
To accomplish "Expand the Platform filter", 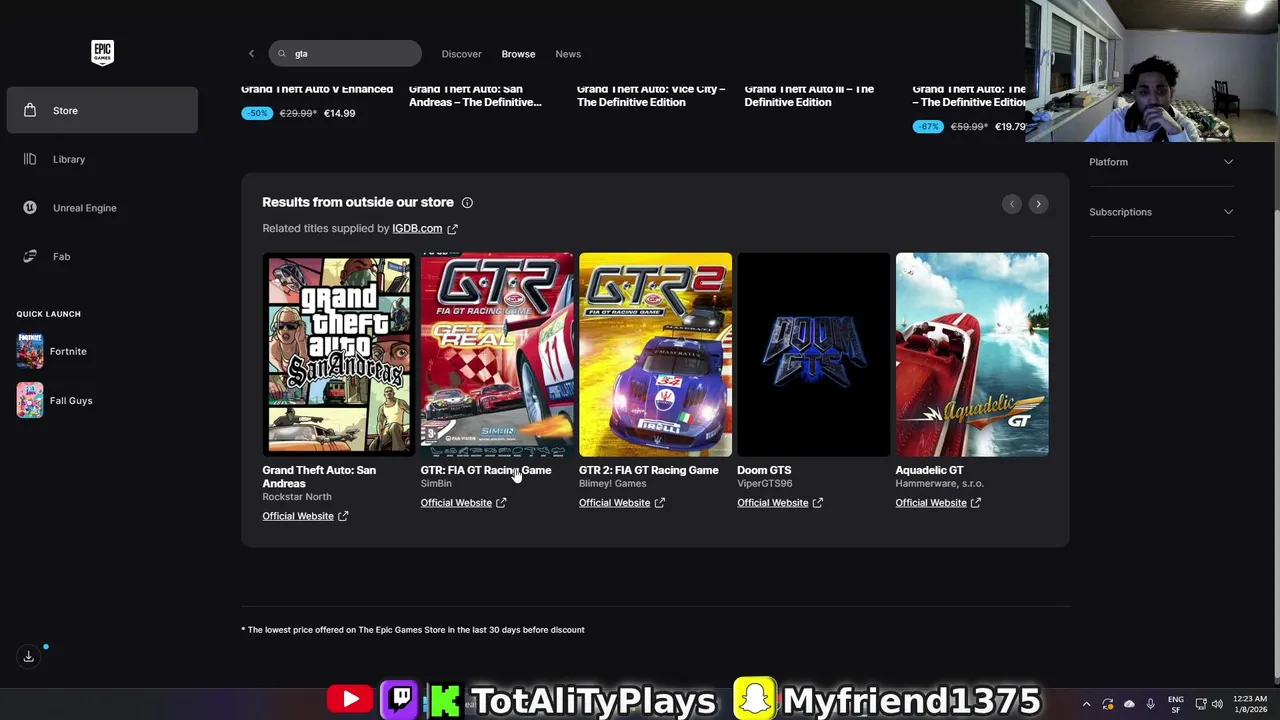I will click(x=1161, y=162).
